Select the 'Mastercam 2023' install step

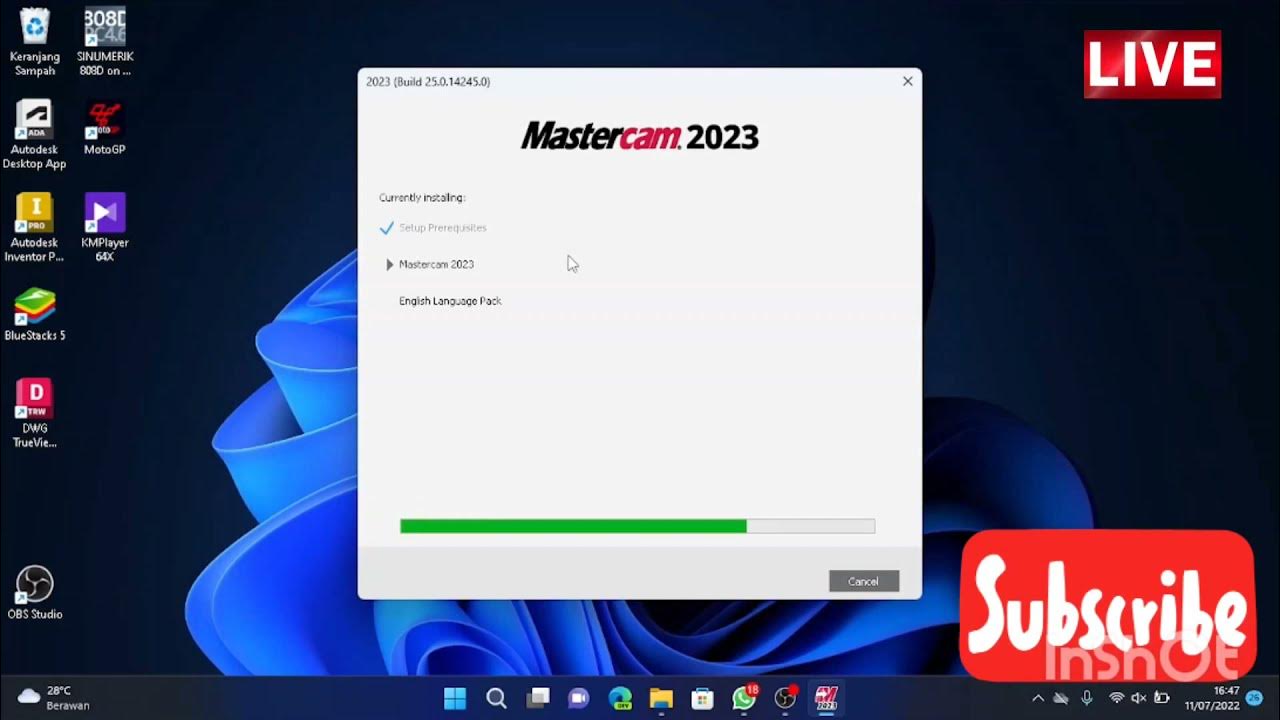(x=437, y=264)
